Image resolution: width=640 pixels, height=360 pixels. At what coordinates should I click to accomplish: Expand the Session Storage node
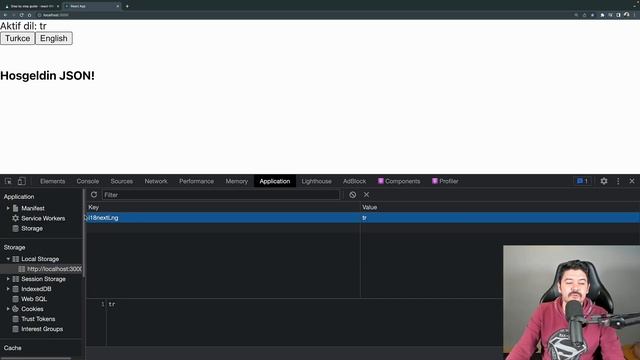tap(8, 279)
